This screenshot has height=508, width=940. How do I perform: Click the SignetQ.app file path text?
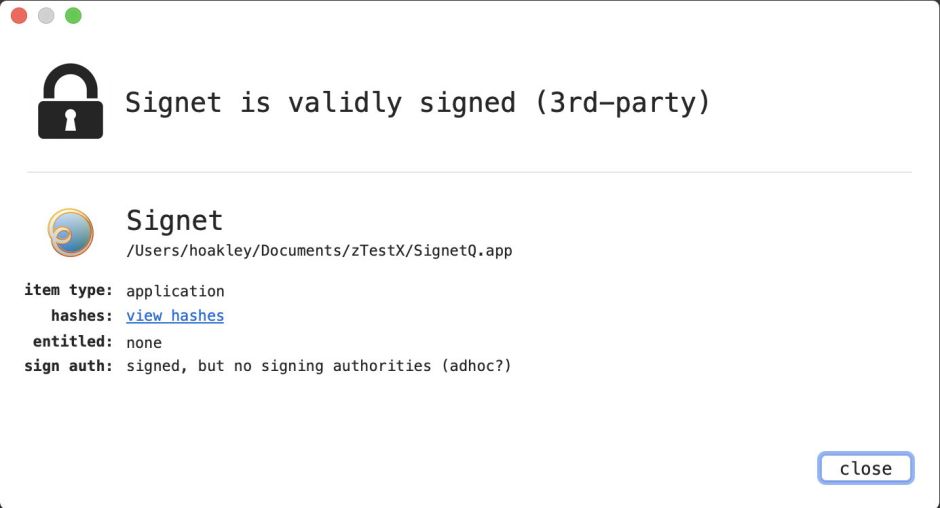click(319, 251)
